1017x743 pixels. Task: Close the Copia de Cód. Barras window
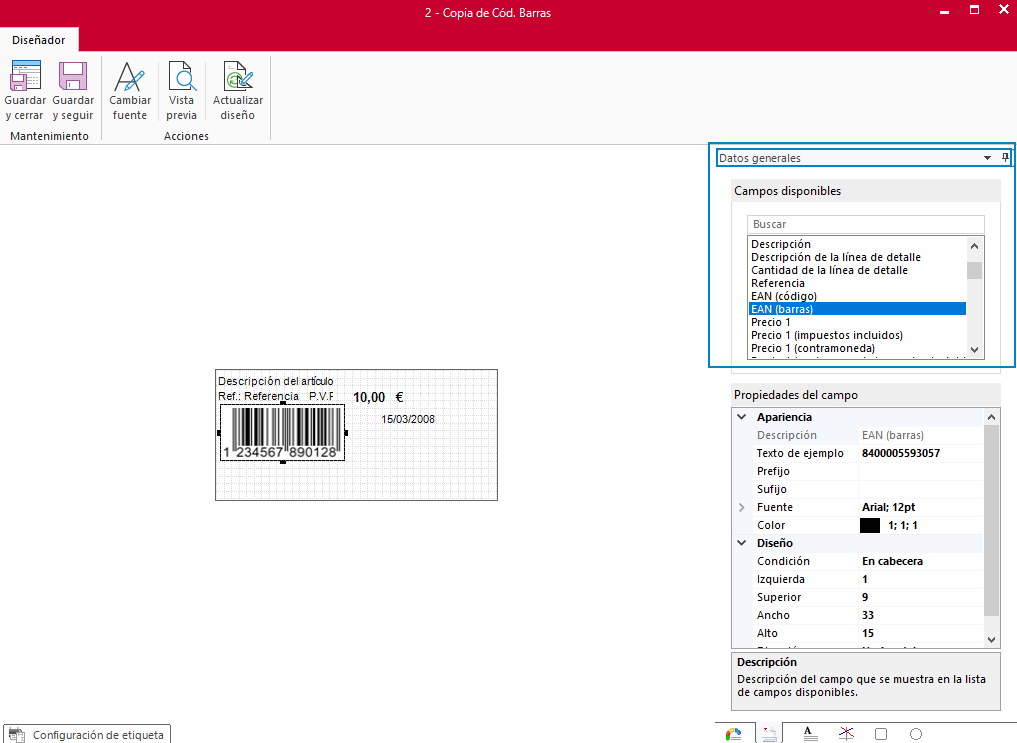1004,10
